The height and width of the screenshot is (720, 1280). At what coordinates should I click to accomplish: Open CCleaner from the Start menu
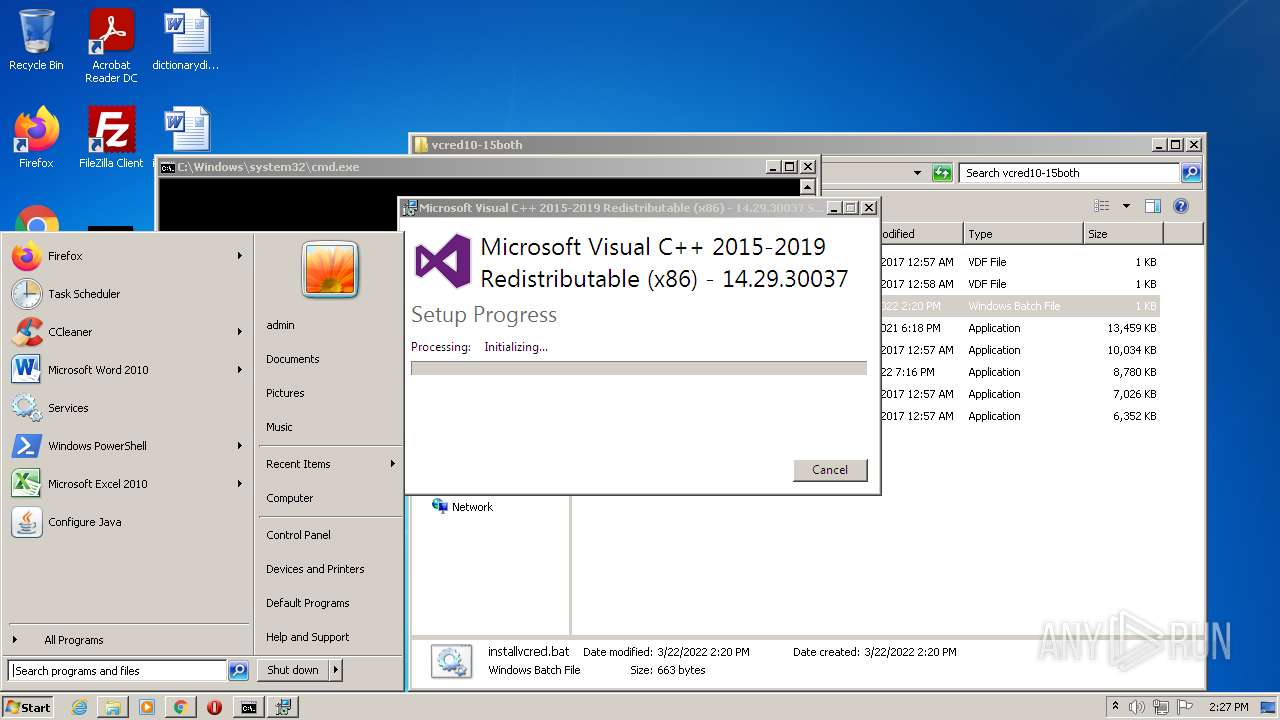(x=126, y=332)
